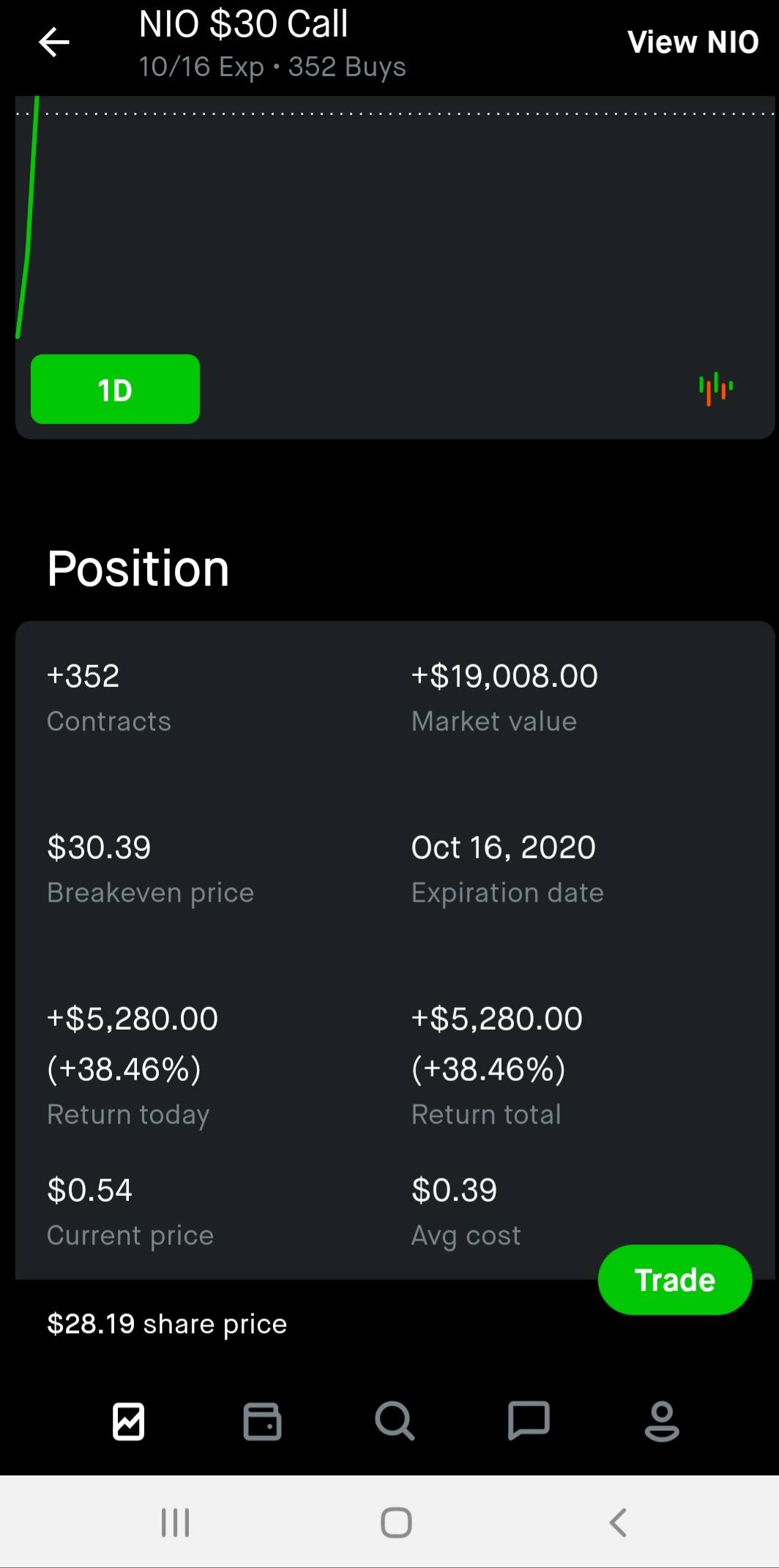Tap Android home button
This screenshot has width=779, height=1568.
coord(396,1523)
